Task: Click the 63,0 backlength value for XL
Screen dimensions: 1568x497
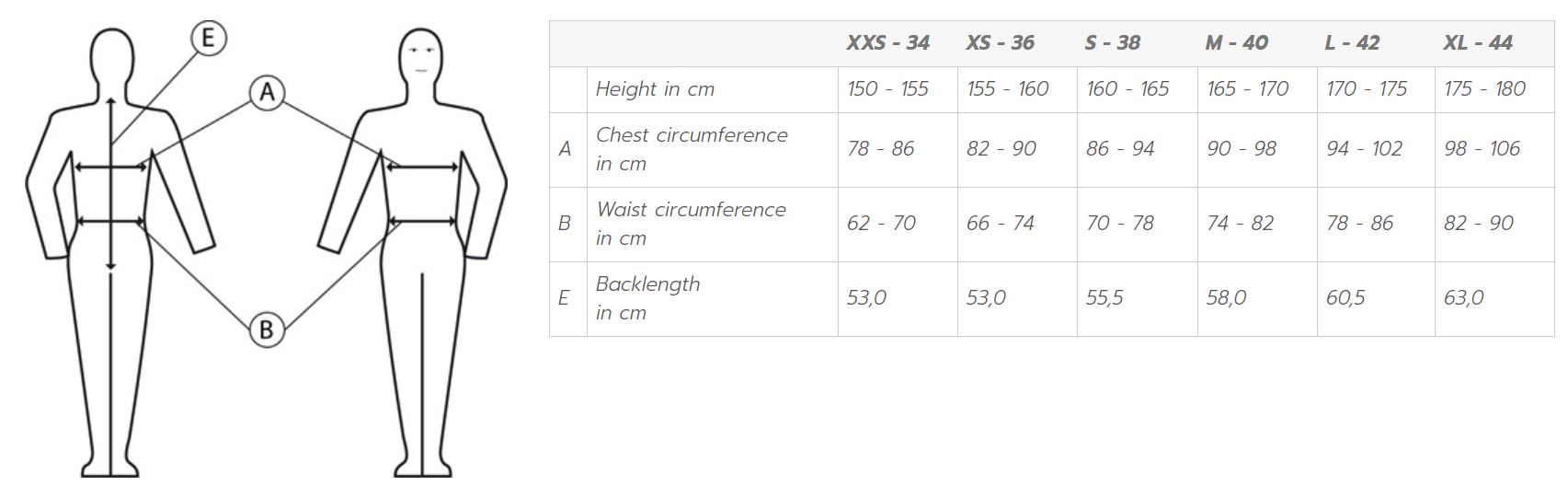Action: click(x=1464, y=298)
